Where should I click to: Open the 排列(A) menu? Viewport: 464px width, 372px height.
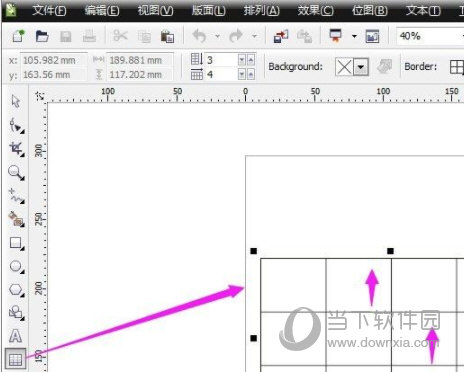click(262, 11)
